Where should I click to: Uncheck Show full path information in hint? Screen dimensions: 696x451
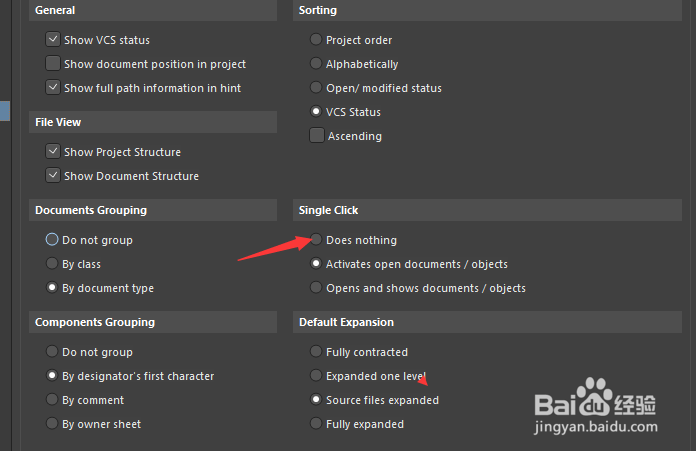pyautogui.click(x=53, y=88)
